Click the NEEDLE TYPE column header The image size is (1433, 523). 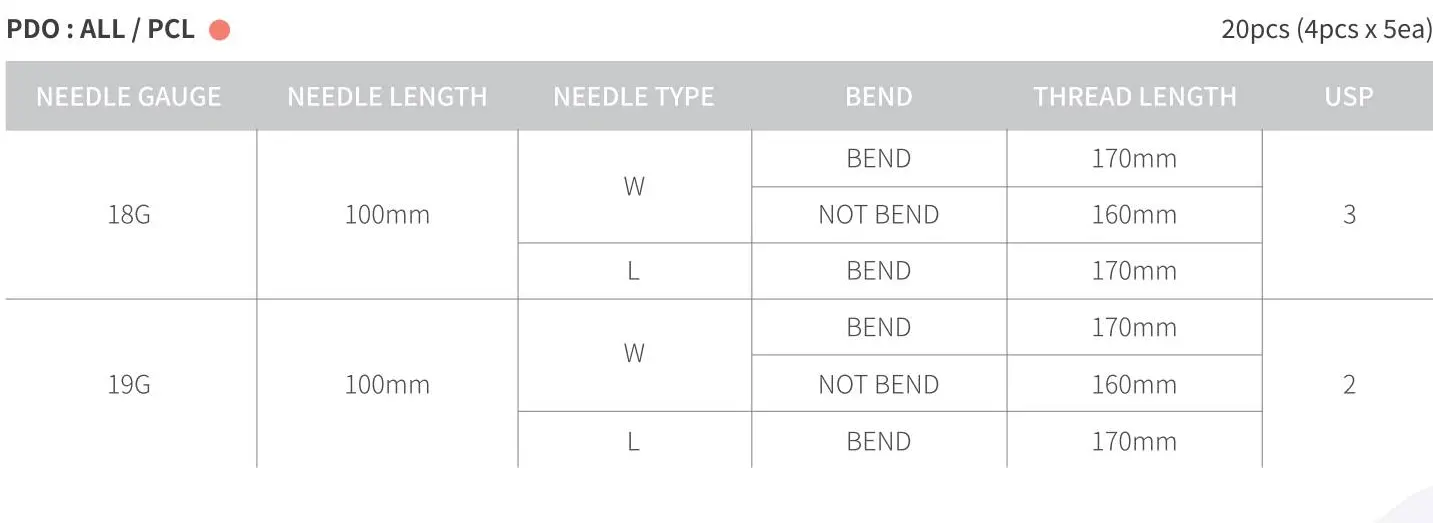pyautogui.click(x=634, y=97)
